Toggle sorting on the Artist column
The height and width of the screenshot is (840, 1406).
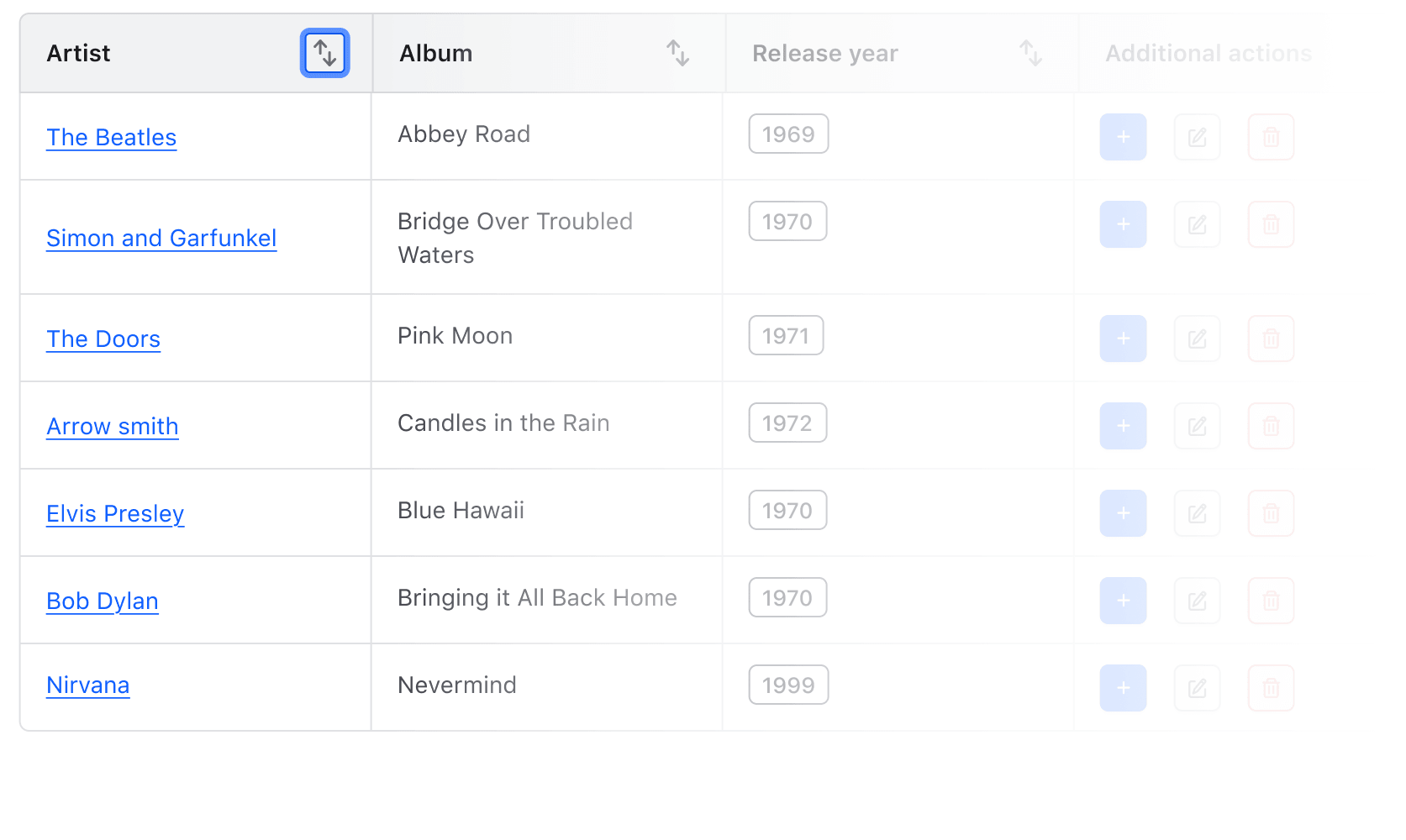pyautogui.click(x=325, y=53)
